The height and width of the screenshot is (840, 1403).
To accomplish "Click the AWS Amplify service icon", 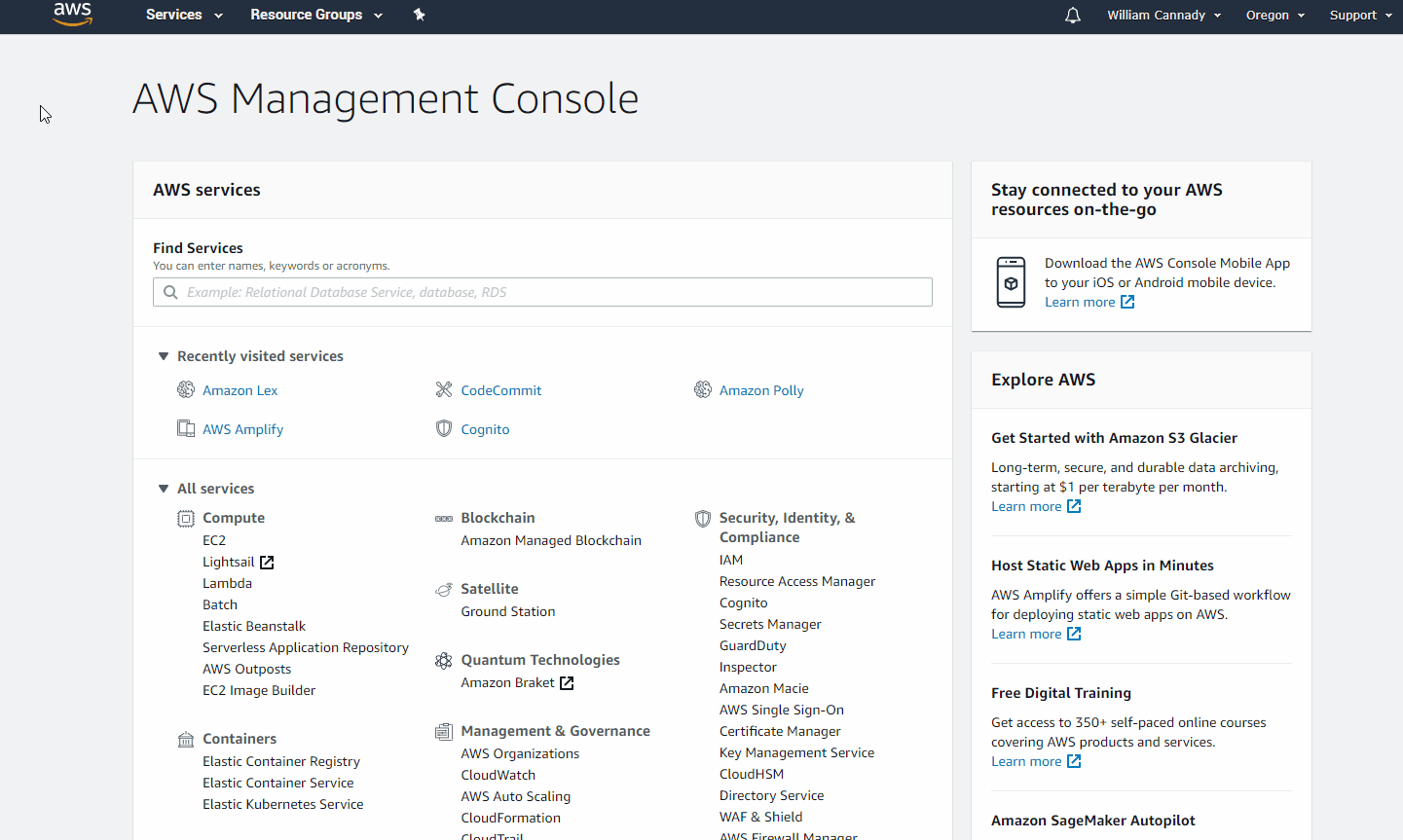I will (186, 429).
